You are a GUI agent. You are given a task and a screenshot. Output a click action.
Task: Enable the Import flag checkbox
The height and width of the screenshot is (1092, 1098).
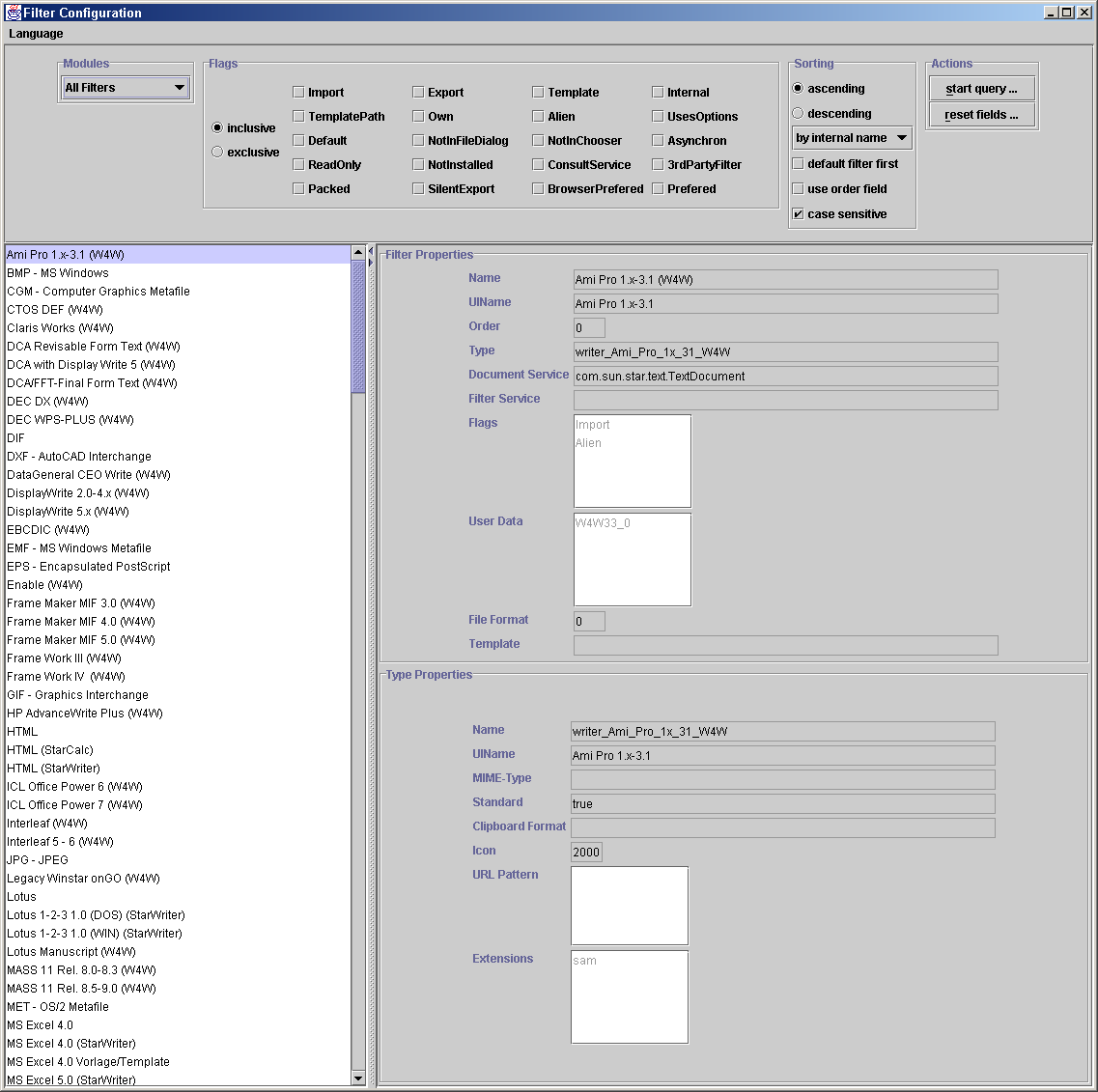coord(298,93)
